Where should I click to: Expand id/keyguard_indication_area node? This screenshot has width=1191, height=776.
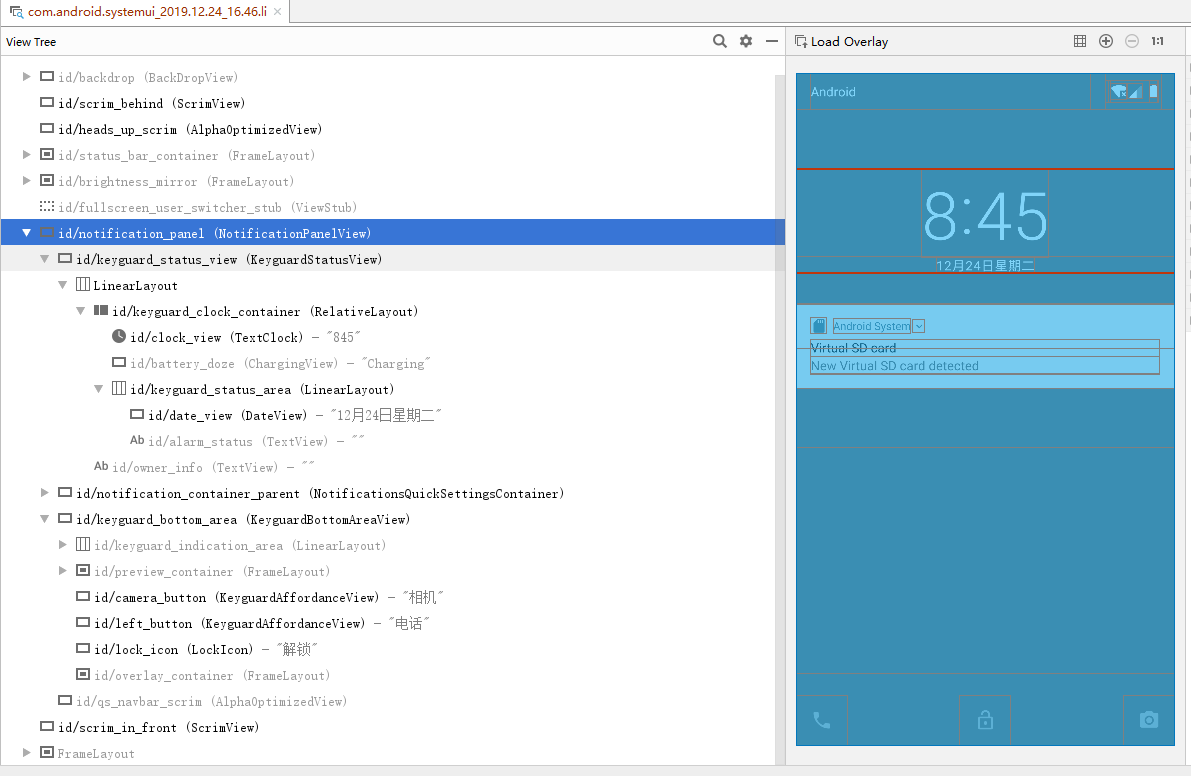pos(63,545)
